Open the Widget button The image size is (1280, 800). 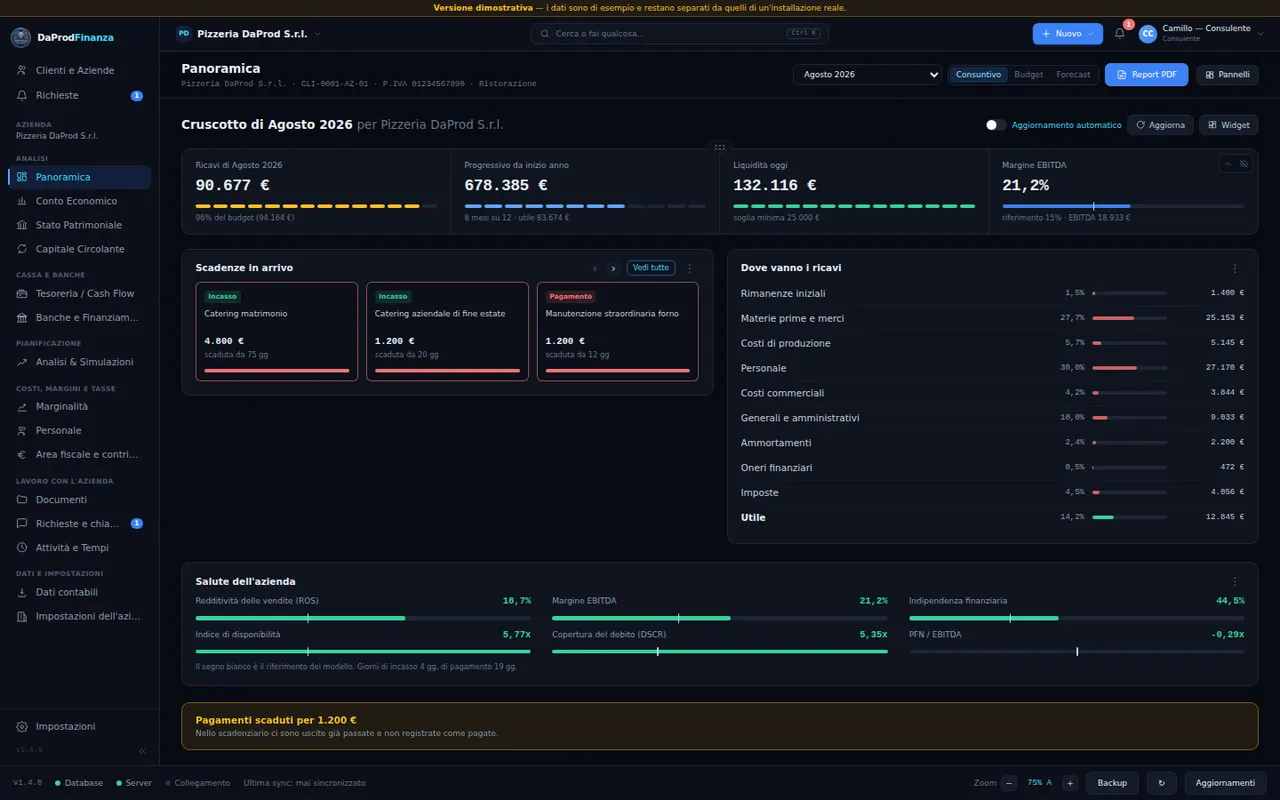click(1229, 125)
